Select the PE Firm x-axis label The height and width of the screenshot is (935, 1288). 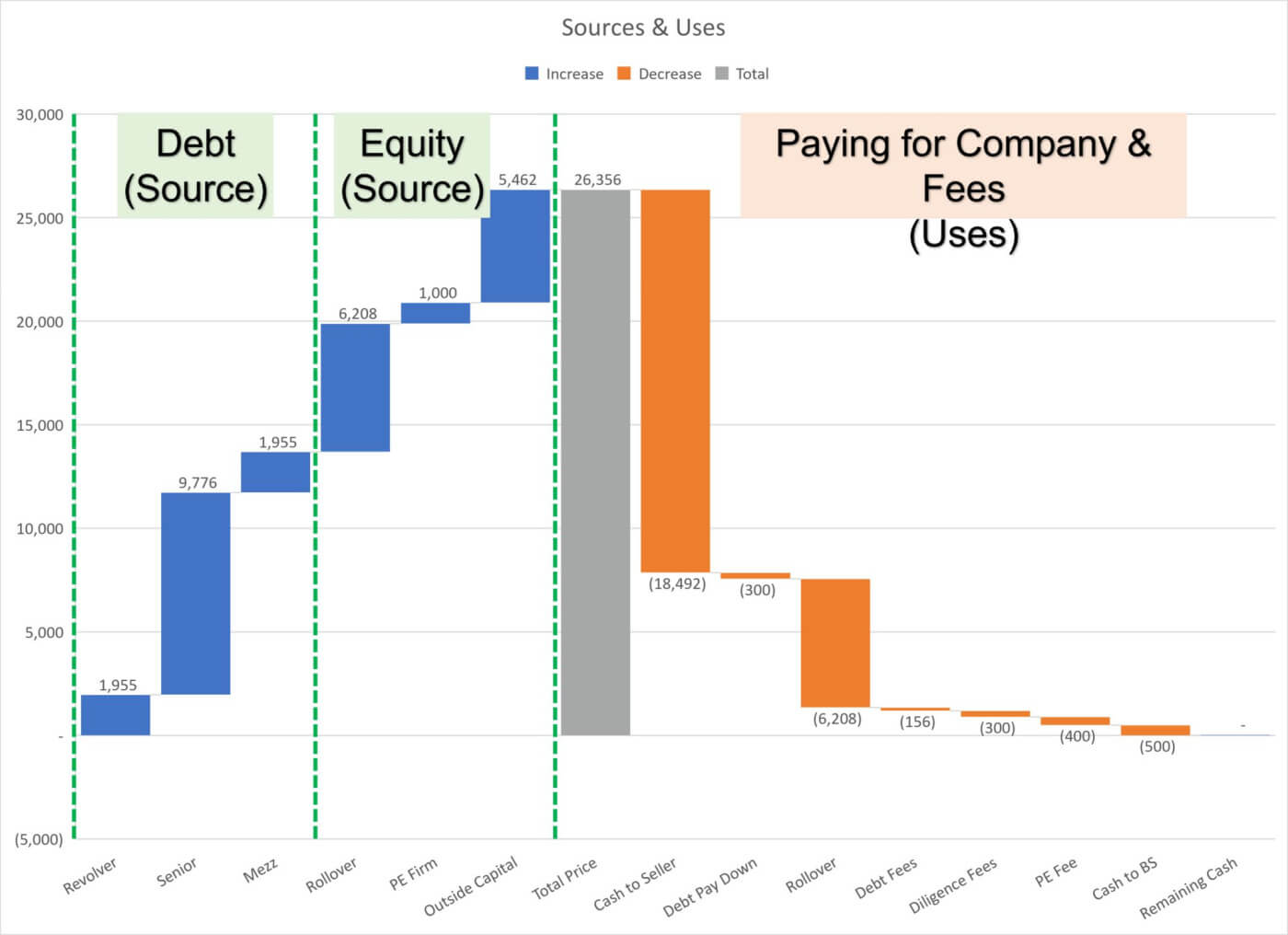pos(413,873)
